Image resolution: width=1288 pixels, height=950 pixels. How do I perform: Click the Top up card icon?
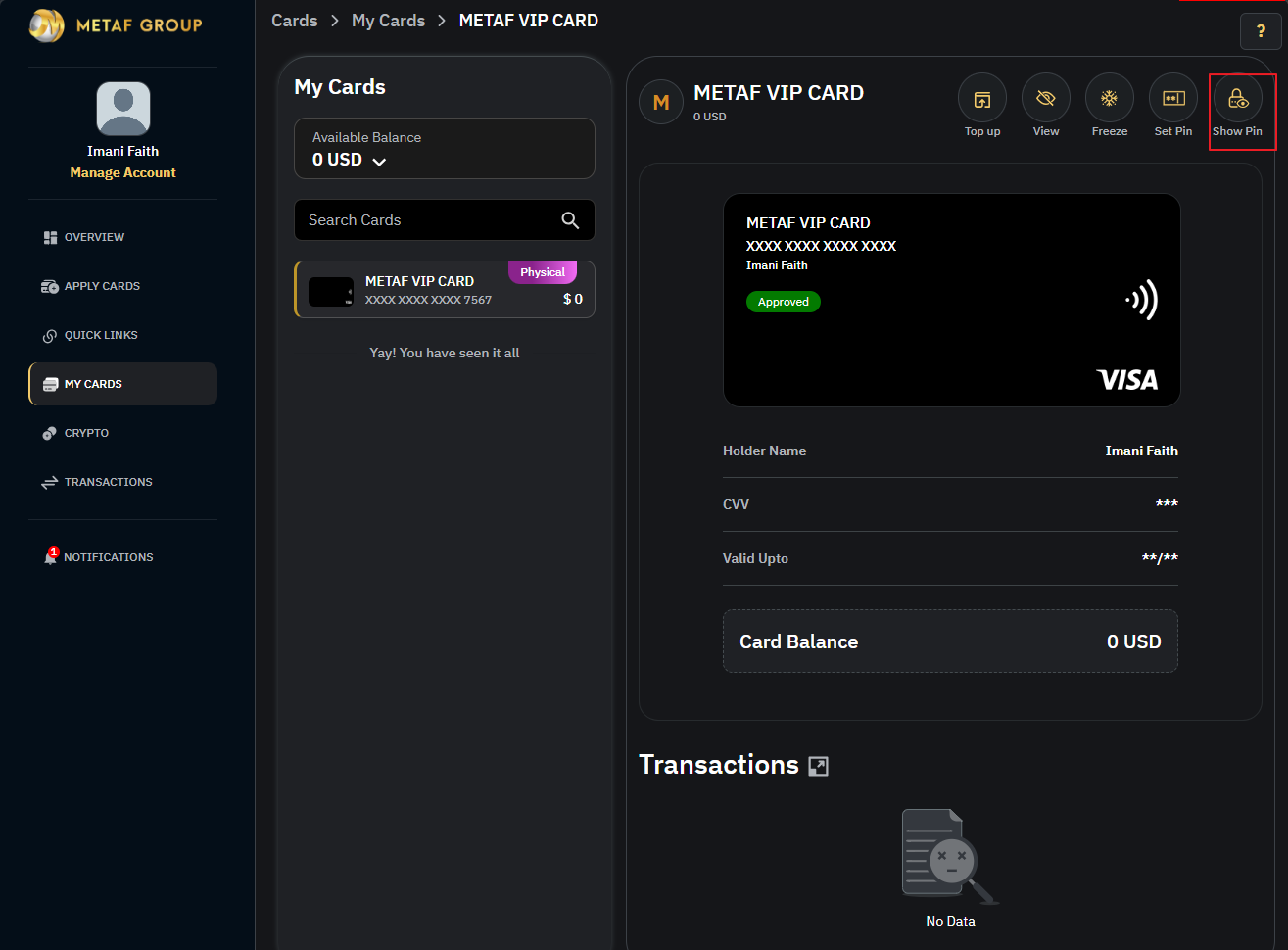pos(982,98)
